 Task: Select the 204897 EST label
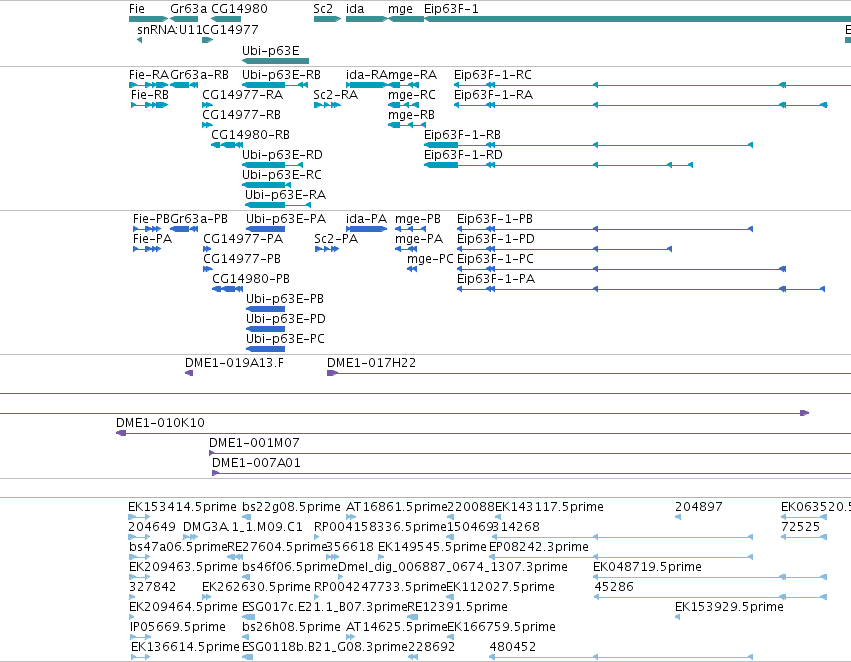[x=698, y=507]
